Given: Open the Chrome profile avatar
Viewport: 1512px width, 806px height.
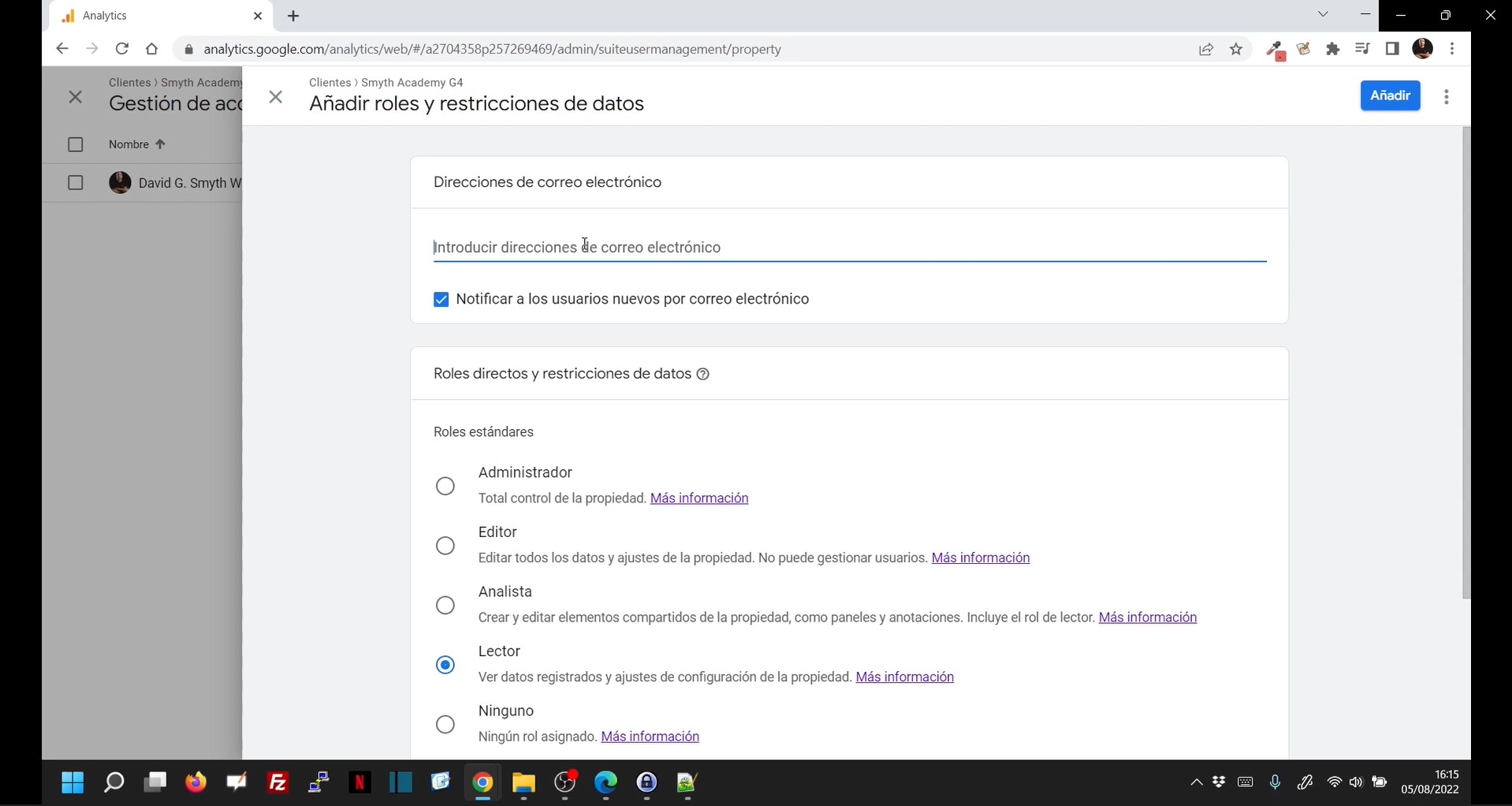Looking at the screenshot, I should pos(1422,49).
